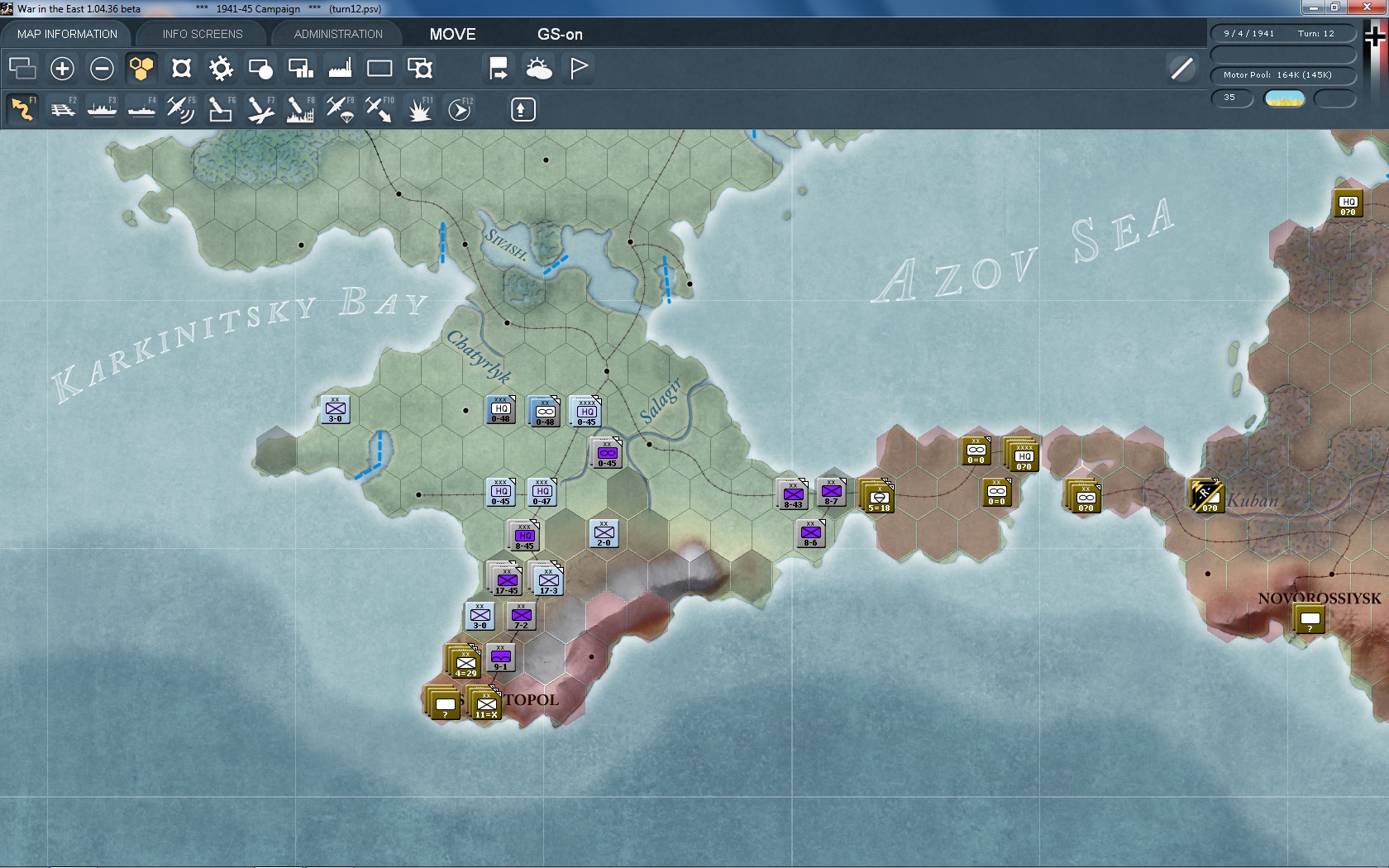The height and width of the screenshot is (868, 1389).
Task: Click the up-arrow box toolbar icon
Action: pos(523,109)
